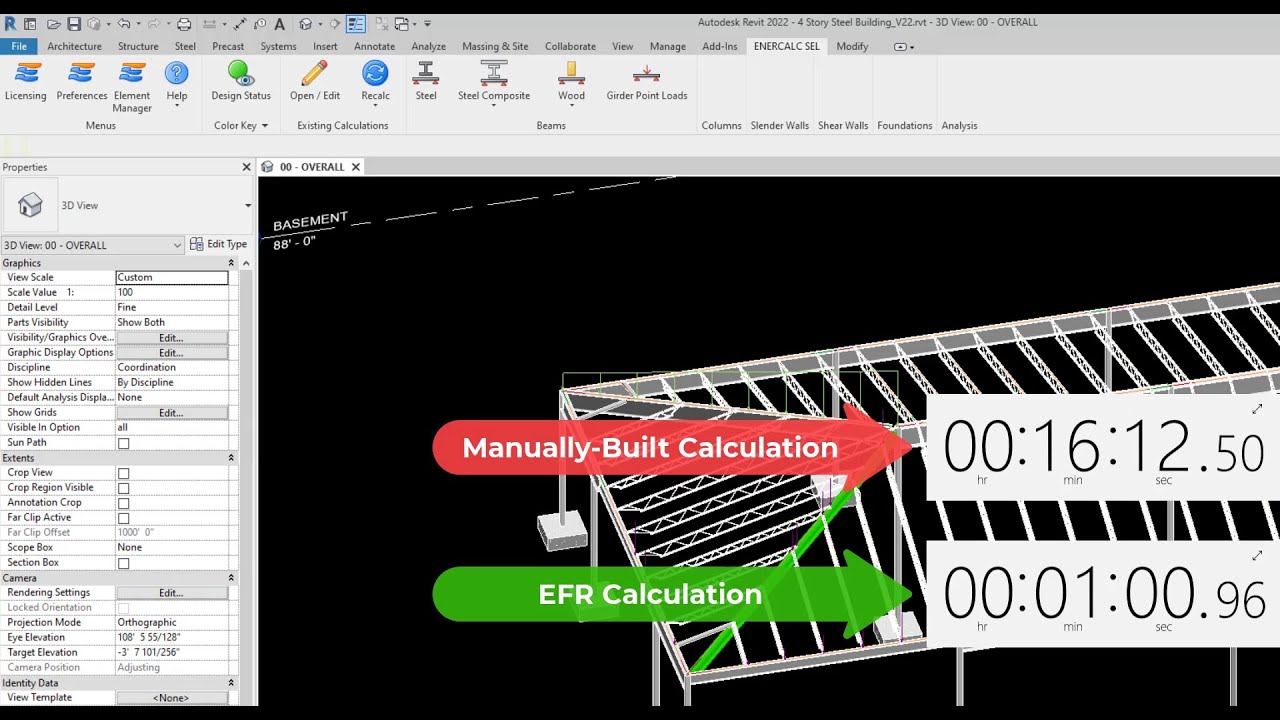Select the Wood beam tool
This screenshot has height=720, width=1280.
pyautogui.click(x=571, y=84)
